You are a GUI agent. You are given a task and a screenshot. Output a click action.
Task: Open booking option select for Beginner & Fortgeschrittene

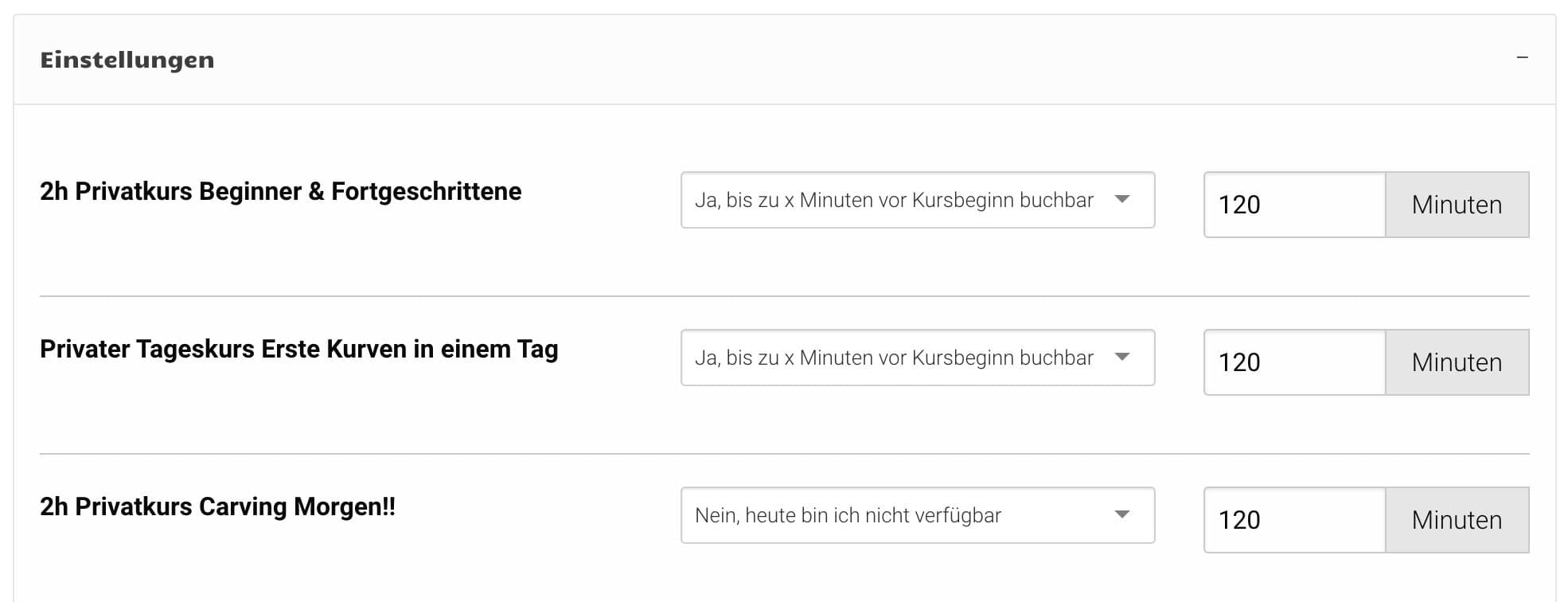coord(893,200)
